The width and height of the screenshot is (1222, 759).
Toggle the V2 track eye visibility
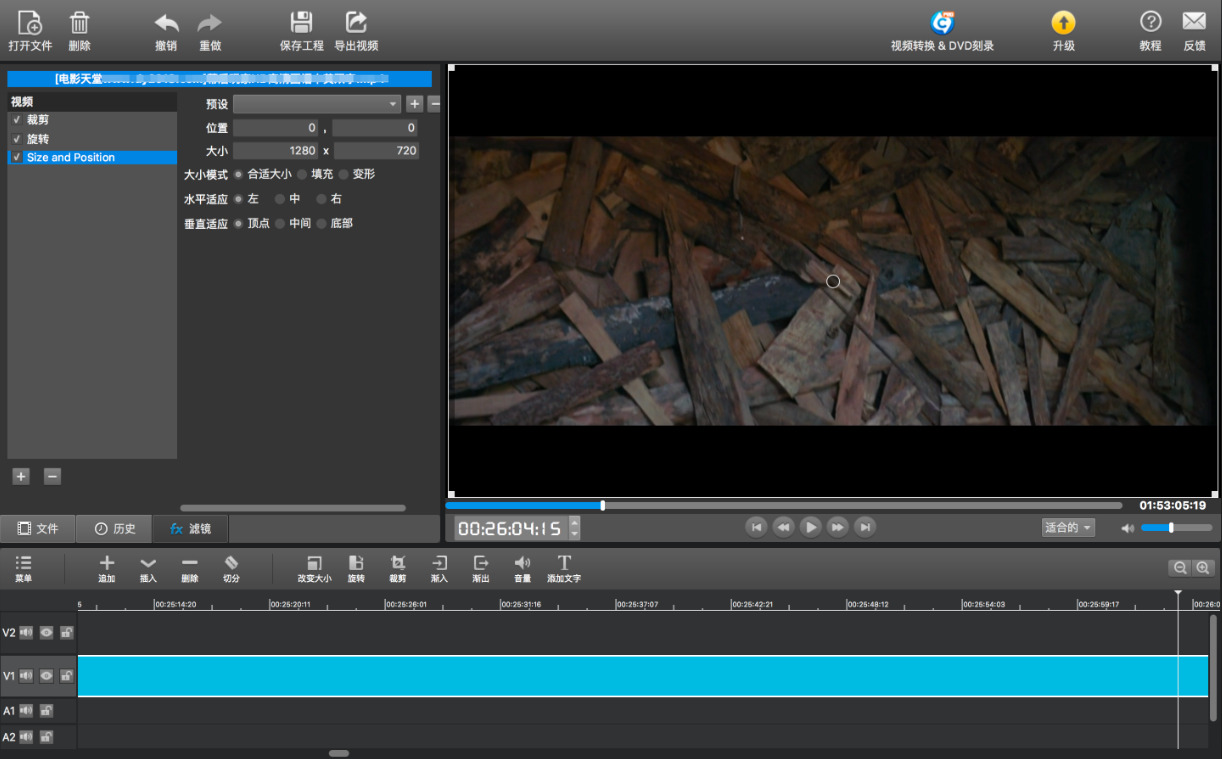click(46, 632)
